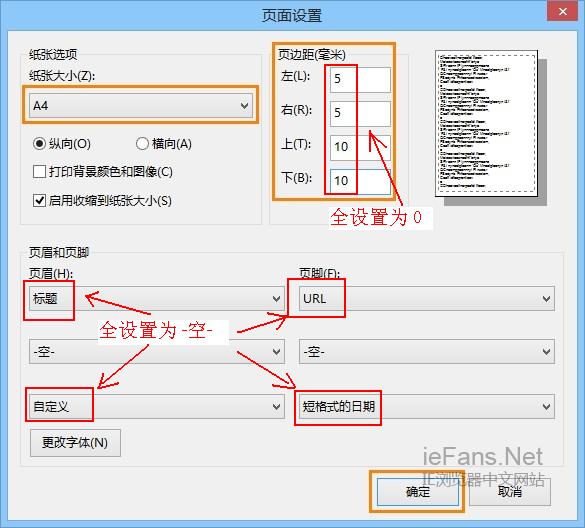The image size is (585, 528).
Task: Uncheck 启用收缩到纸张大小 checkbox
Action: pos(39,200)
